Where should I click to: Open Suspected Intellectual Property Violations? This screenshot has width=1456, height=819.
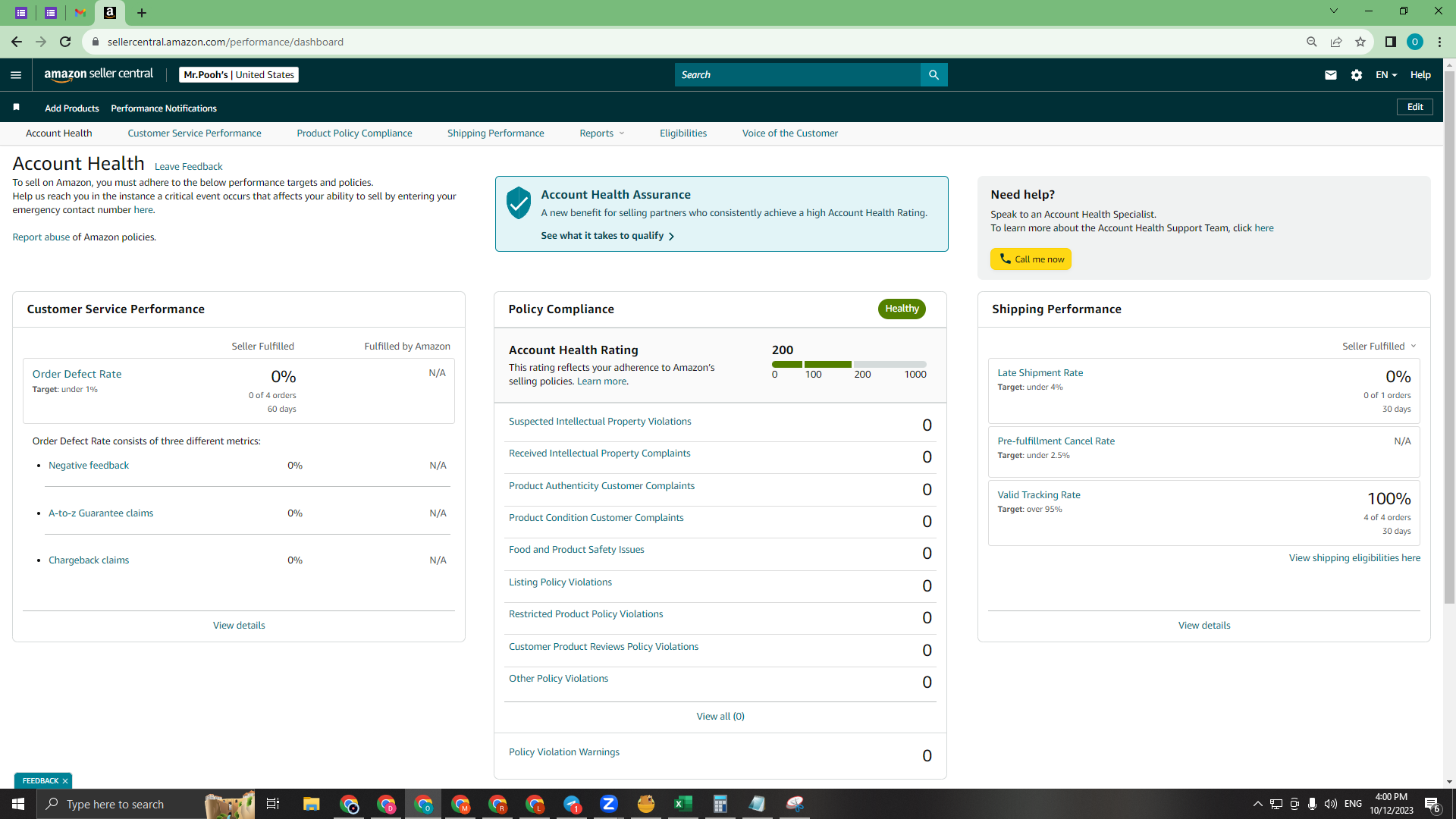(x=600, y=421)
